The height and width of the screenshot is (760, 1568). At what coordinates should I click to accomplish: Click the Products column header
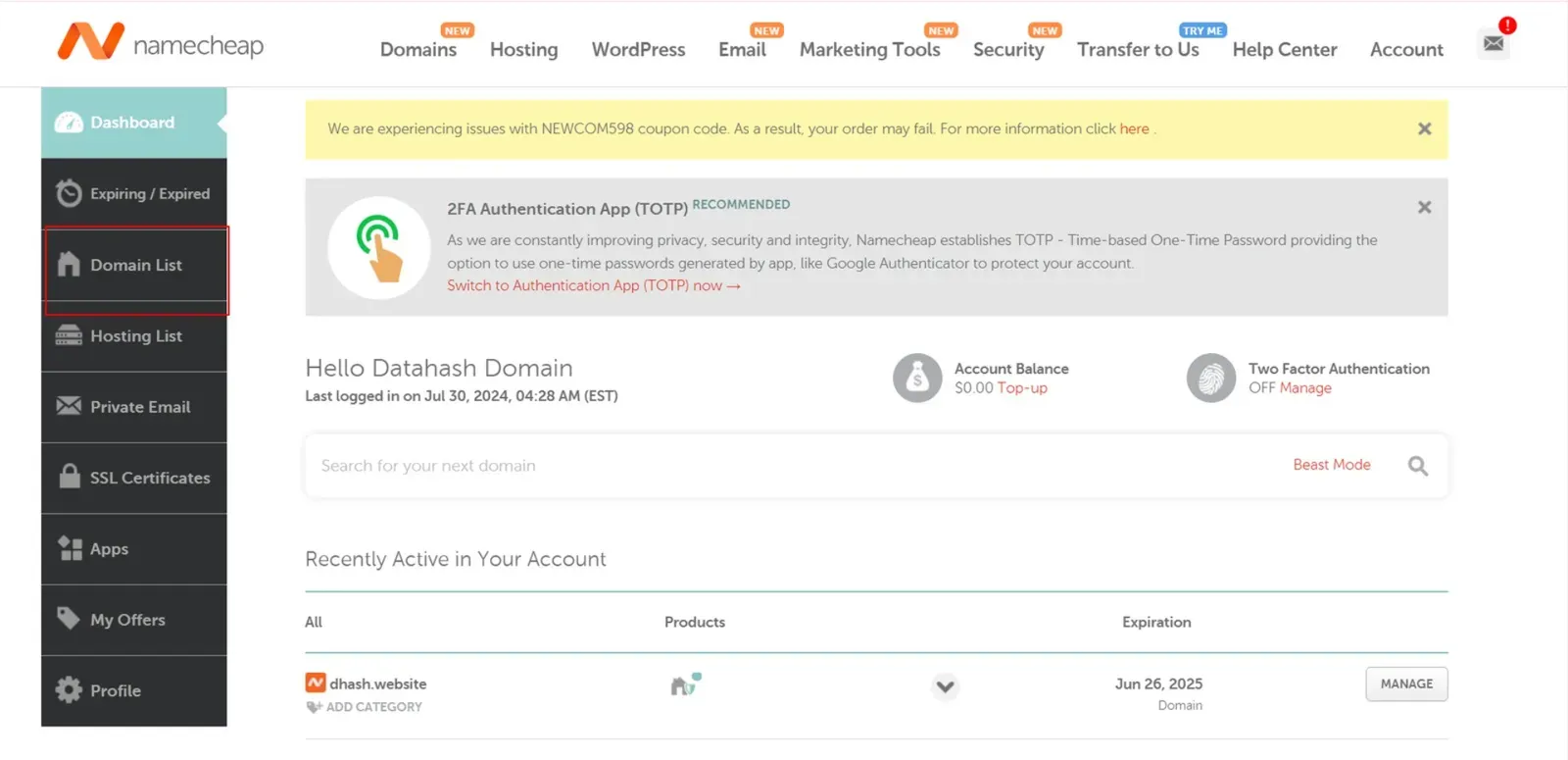coord(695,622)
